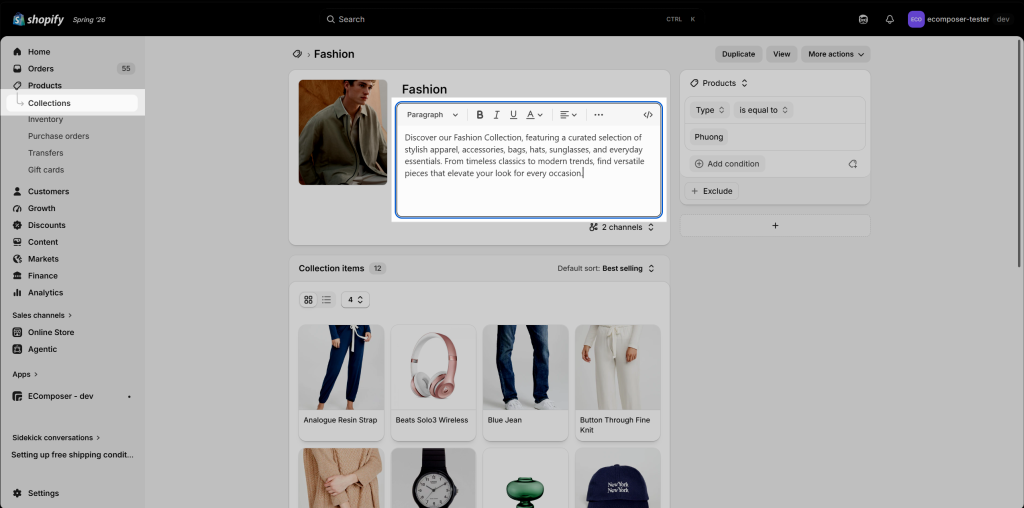The height and width of the screenshot is (508, 1024).
Task: Click the Search bar
Action: 512,20
